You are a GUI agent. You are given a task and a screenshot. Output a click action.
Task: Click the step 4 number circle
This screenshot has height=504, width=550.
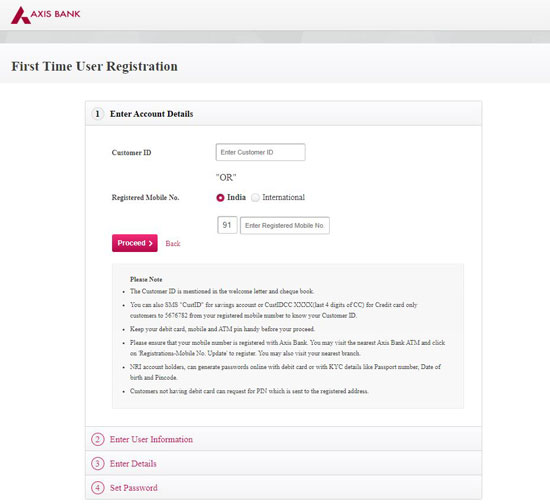[x=98, y=488]
